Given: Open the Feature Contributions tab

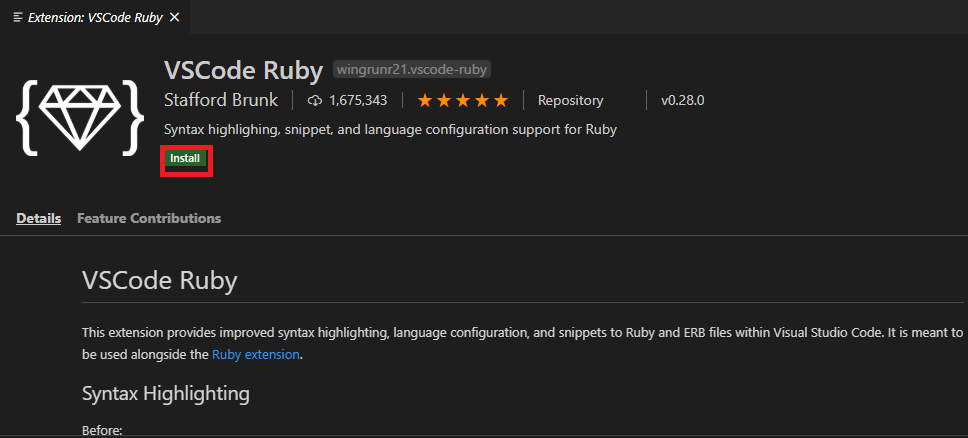Looking at the screenshot, I should pyautogui.click(x=149, y=218).
